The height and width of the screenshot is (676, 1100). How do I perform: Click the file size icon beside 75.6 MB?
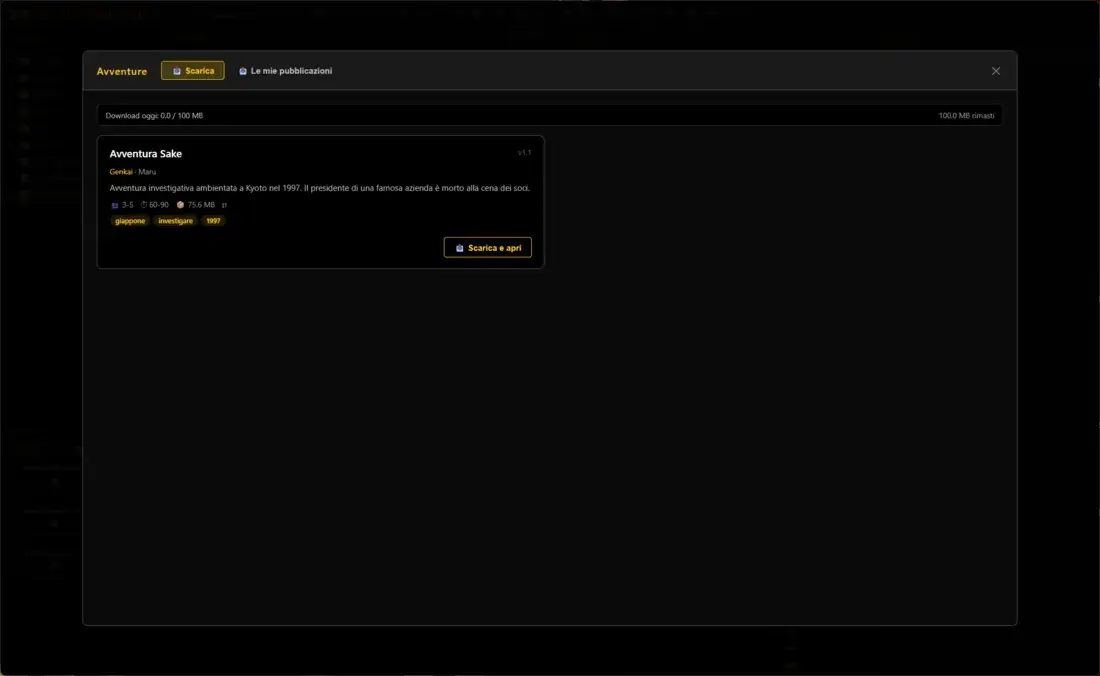(x=181, y=205)
